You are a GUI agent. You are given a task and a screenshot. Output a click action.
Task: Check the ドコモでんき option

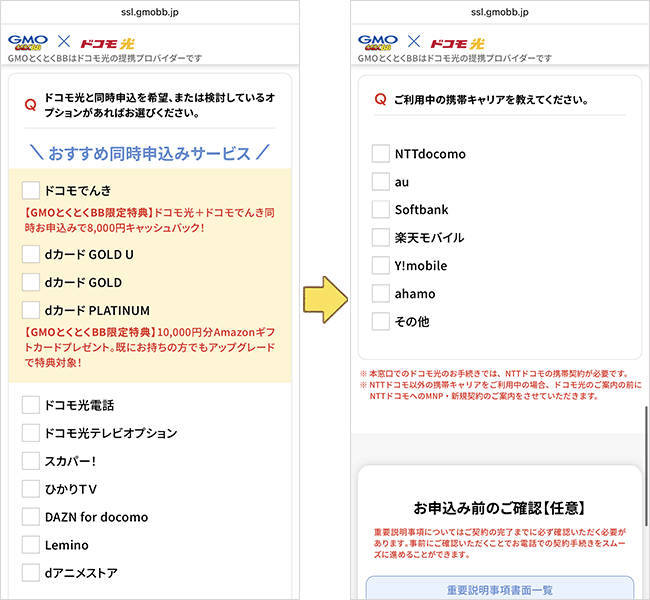click(31, 190)
